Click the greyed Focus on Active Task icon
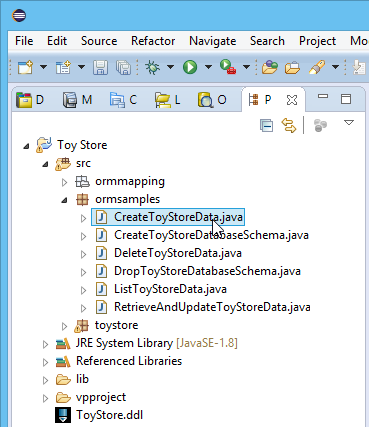 (320, 125)
